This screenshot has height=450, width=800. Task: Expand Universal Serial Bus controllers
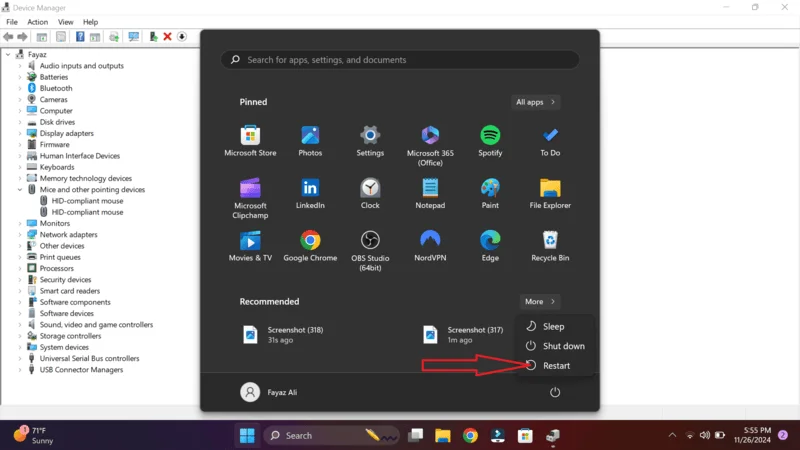coord(20,359)
